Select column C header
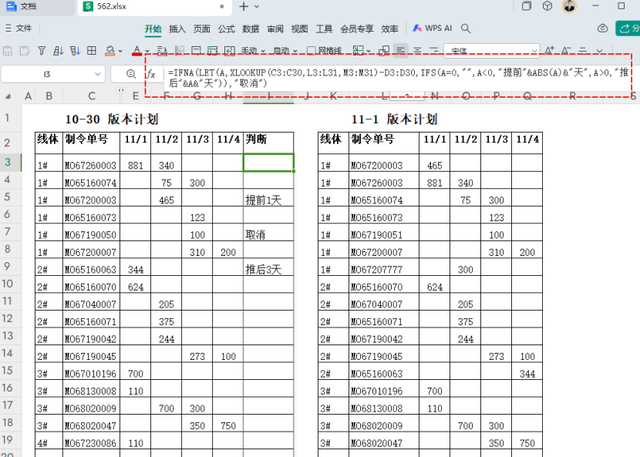The width and height of the screenshot is (640, 457). coord(91,96)
